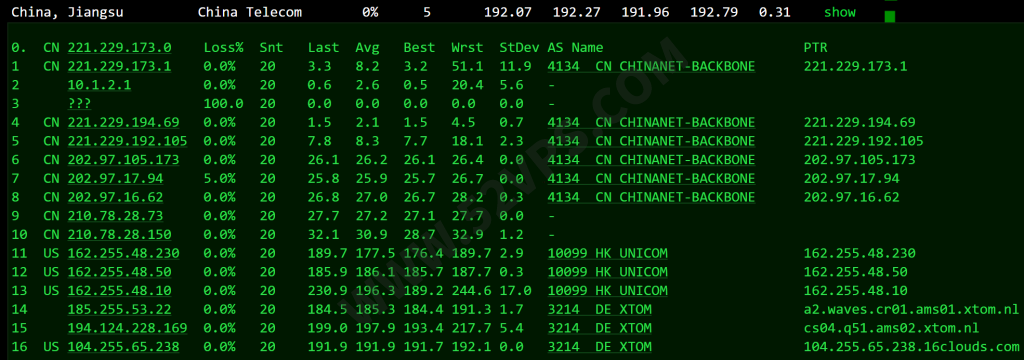
Task: Click AS link 10099 HK UNICOM in hop 11
Action: coord(607,254)
